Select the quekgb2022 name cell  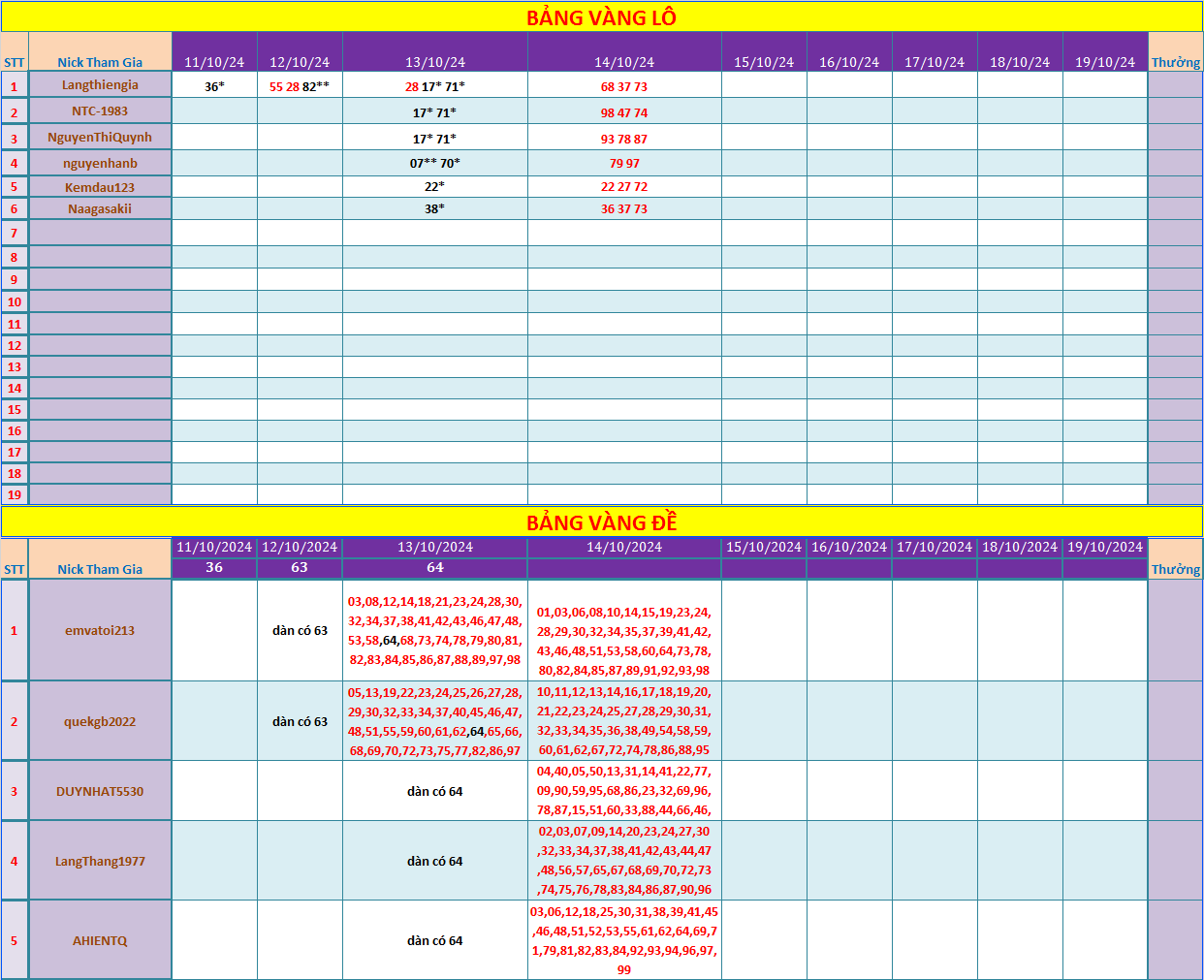click(x=100, y=721)
